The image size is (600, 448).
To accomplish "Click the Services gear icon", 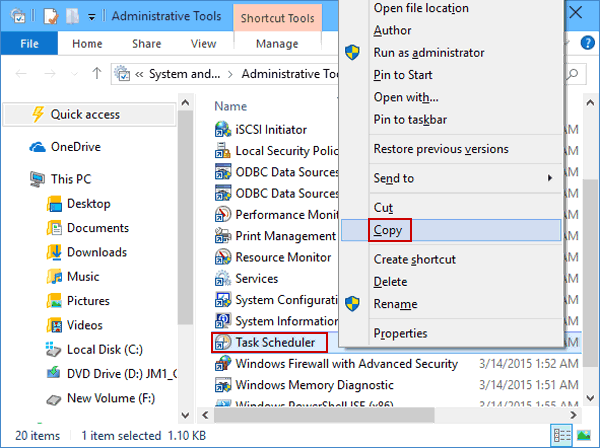I will (222, 278).
